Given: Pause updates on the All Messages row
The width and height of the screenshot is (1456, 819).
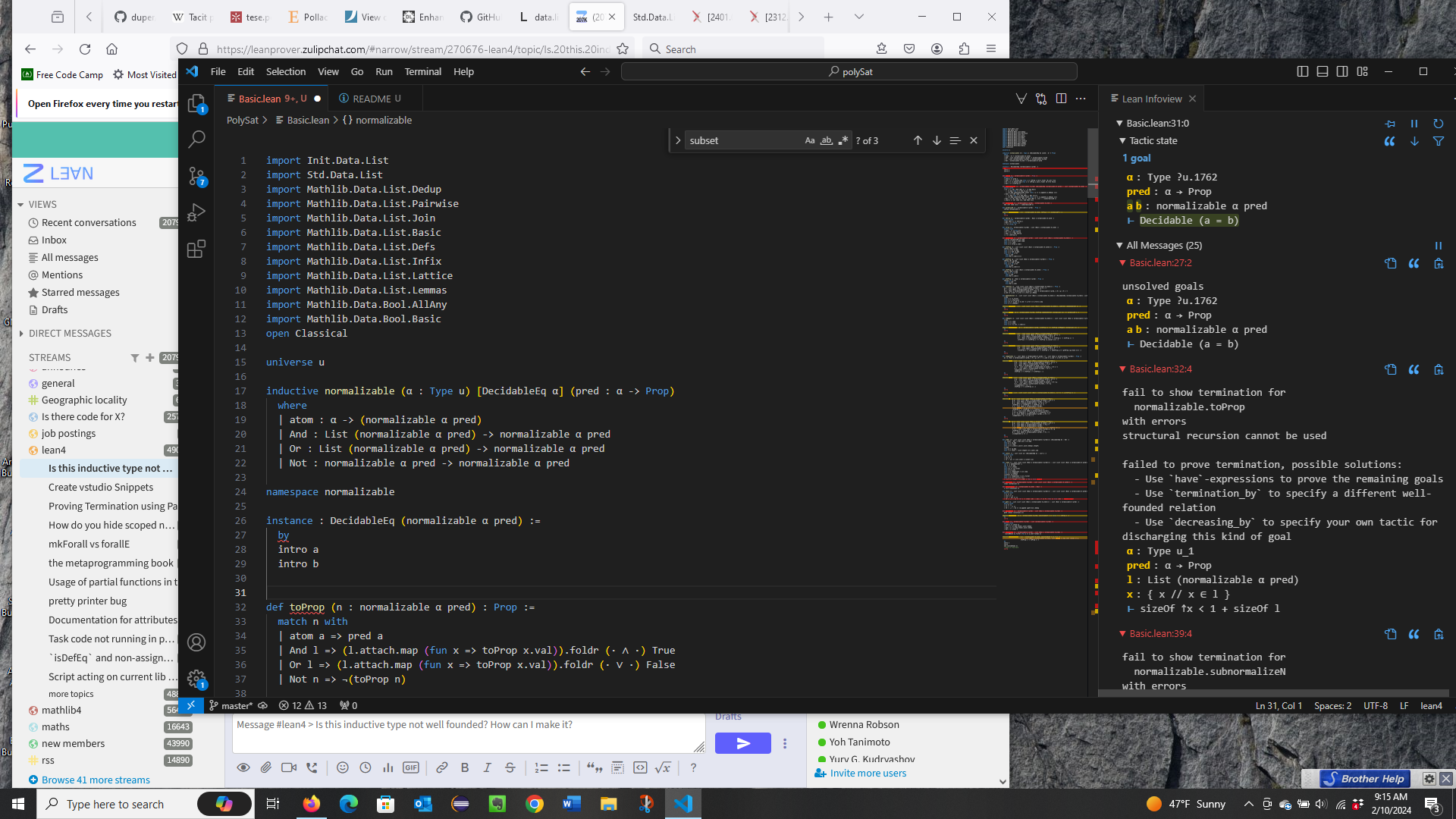Looking at the screenshot, I should point(1439,246).
